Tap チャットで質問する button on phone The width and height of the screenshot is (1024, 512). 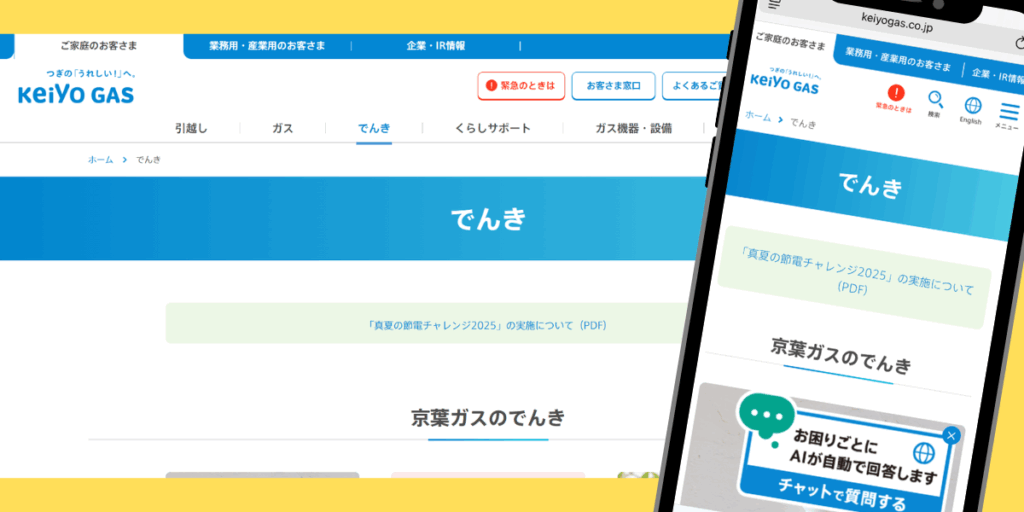841,493
